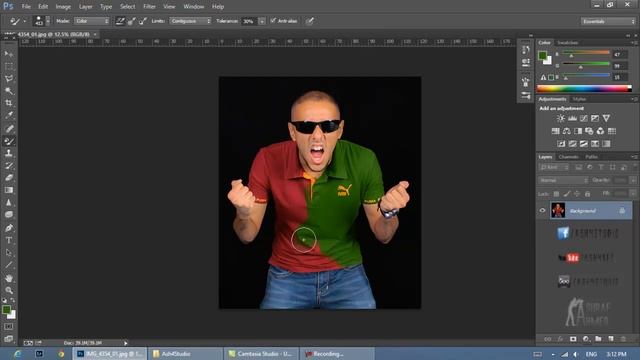The image size is (640, 360).
Task: Select the Path Selection tool
Action: [9, 253]
